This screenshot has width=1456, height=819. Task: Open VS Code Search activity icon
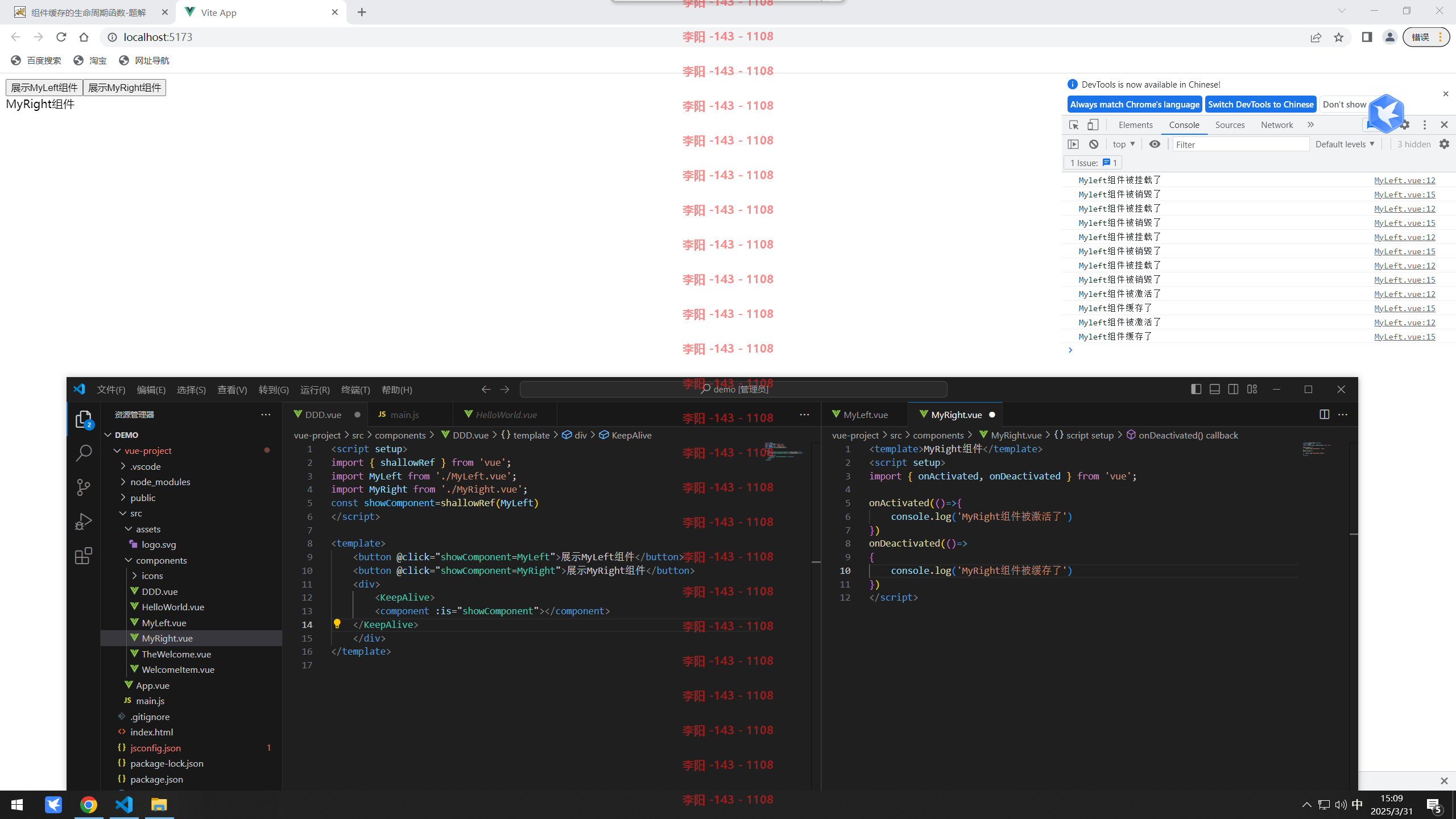point(84,453)
